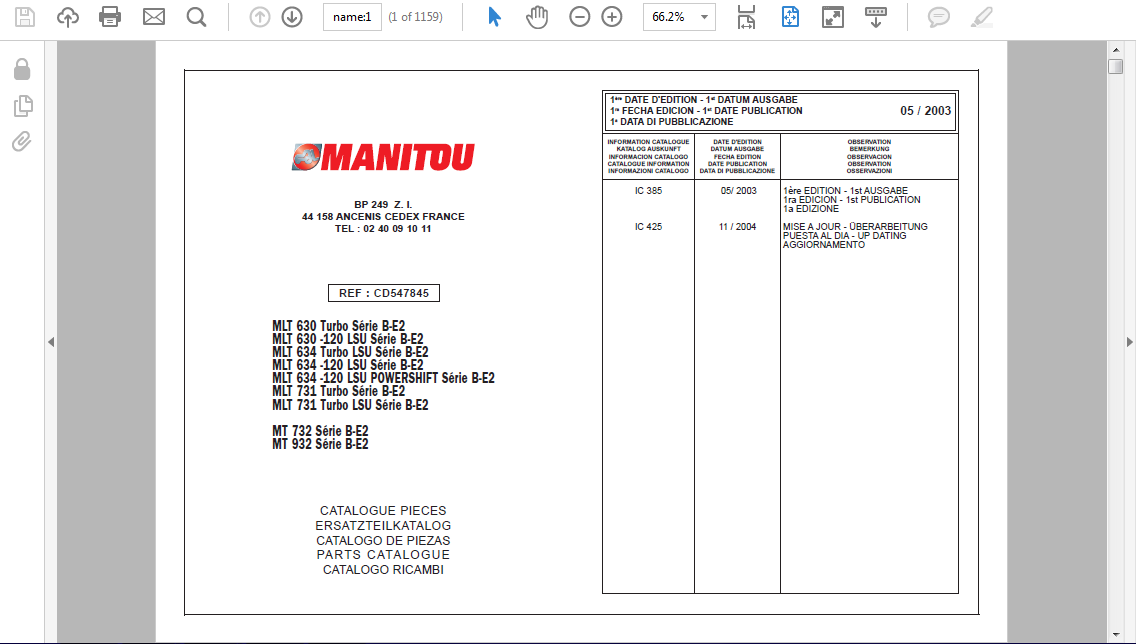Click the PARTS CATALOGUE text
This screenshot has height=644, width=1136.
[383, 555]
